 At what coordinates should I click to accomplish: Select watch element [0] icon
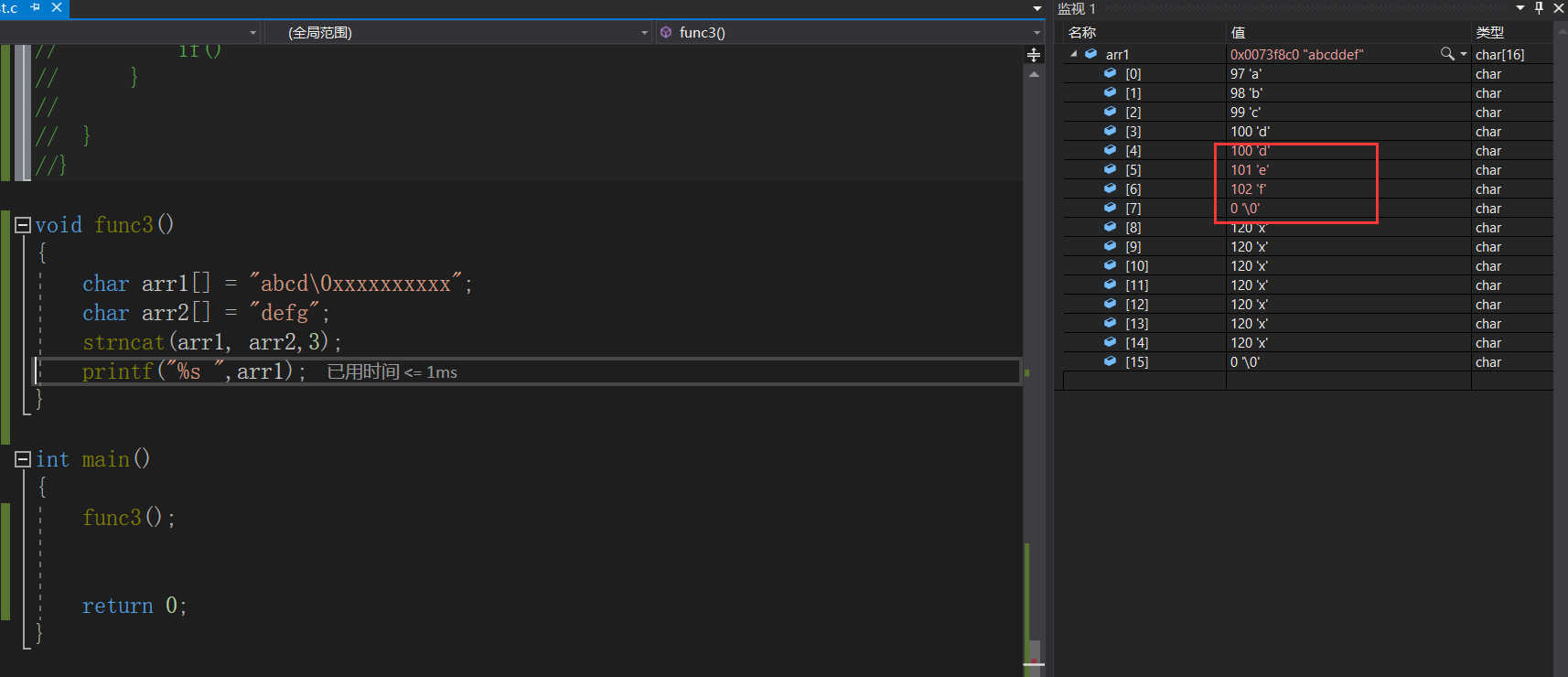pos(1110,73)
